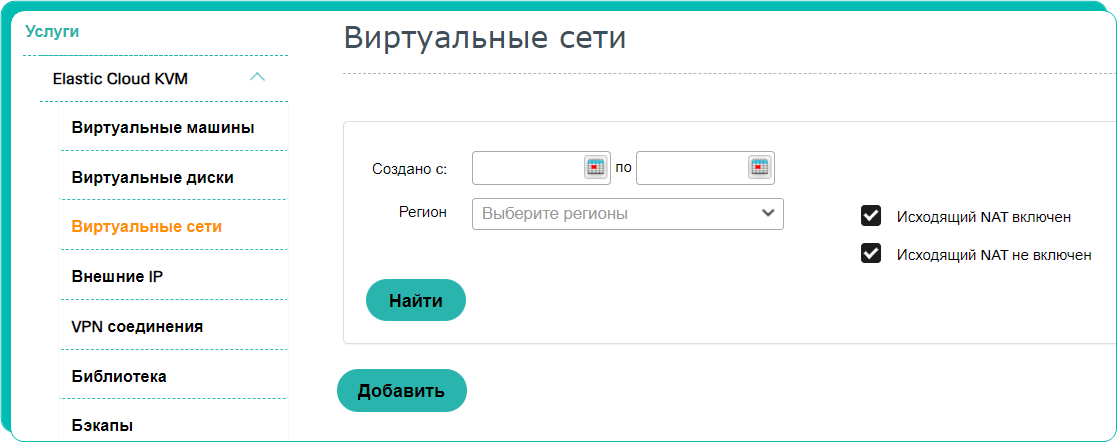
Task: Click the Найти search button
Action: (x=416, y=300)
